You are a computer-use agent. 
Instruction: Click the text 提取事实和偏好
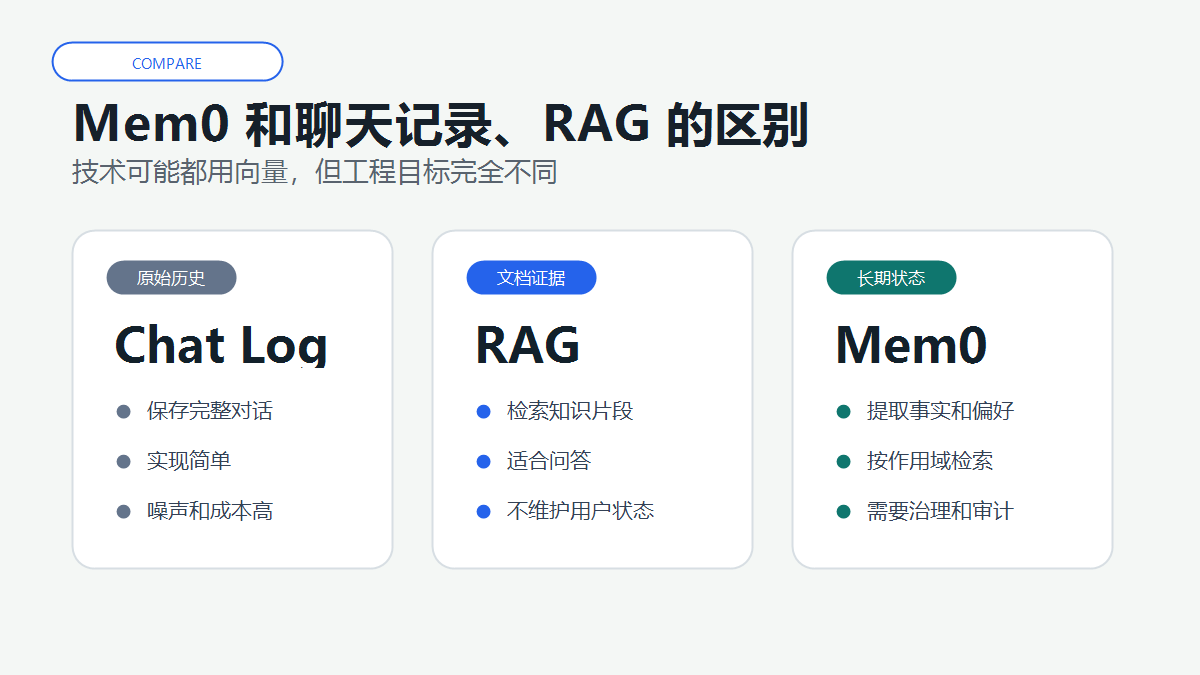tap(940, 411)
